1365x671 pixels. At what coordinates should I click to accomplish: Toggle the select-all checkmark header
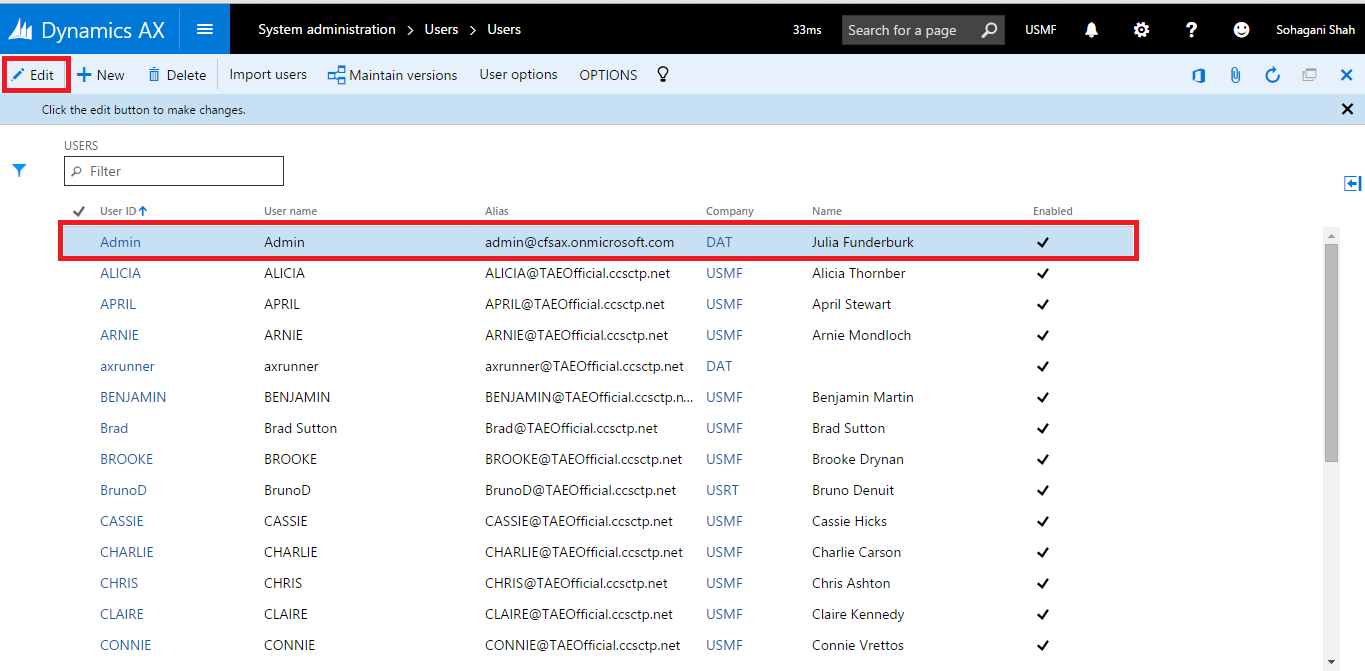[x=79, y=211]
